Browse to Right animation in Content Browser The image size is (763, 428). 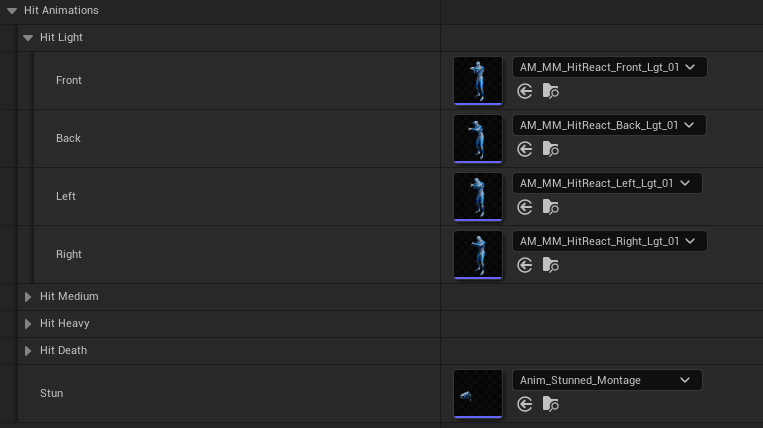tap(550, 265)
